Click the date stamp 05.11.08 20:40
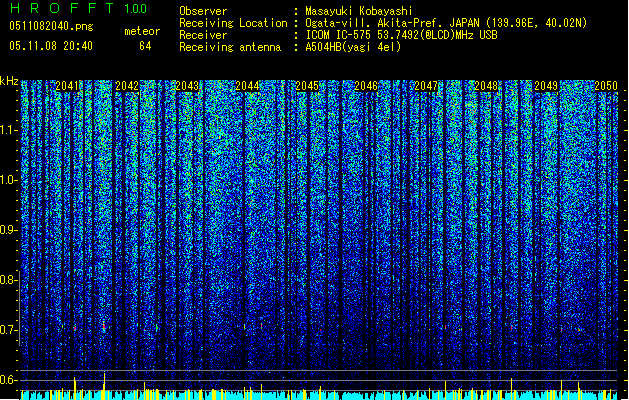The image size is (629, 400). 51,46
